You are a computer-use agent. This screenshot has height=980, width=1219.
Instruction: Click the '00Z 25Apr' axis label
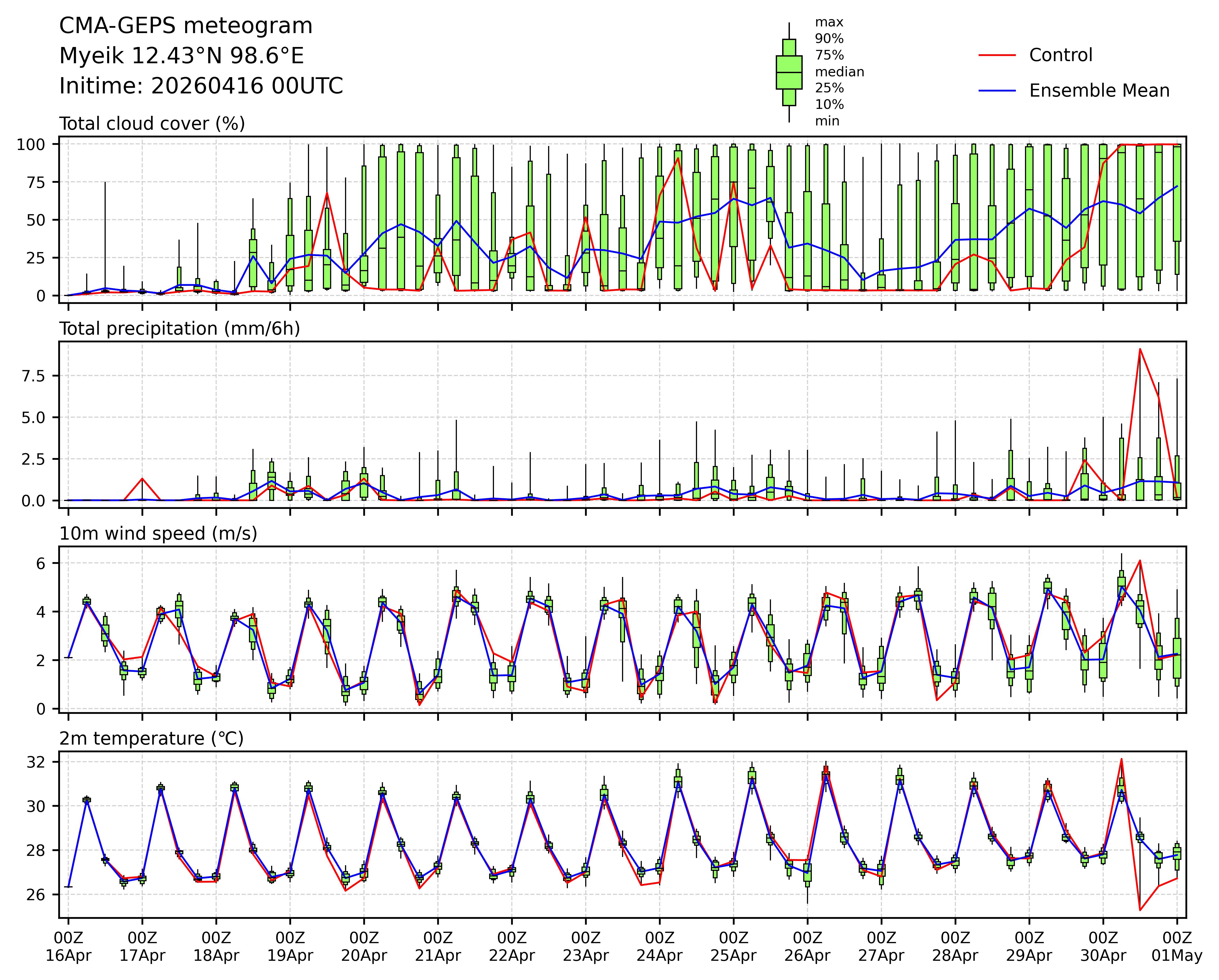(733, 947)
